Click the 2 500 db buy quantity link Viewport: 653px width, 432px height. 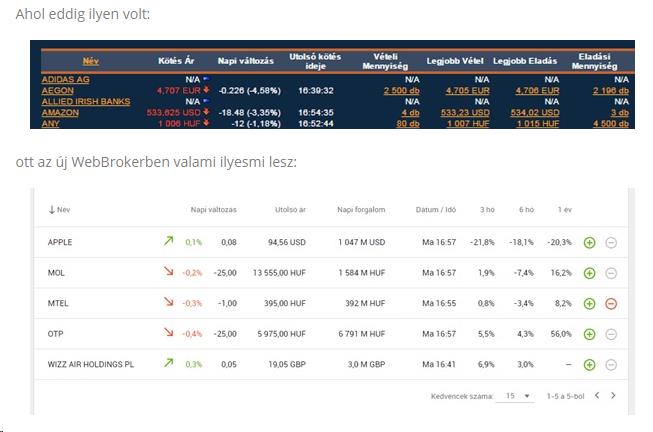(401, 90)
